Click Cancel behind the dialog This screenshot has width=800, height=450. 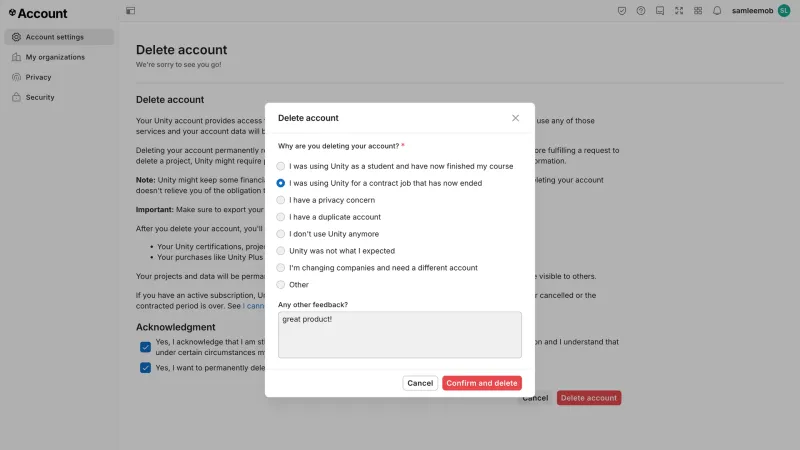point(536,398)
